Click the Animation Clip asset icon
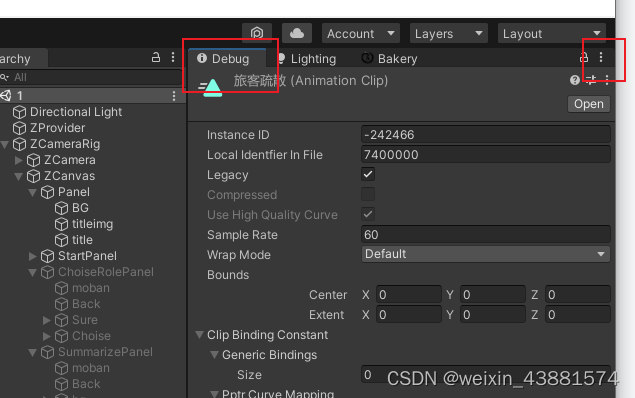The width and height of the screenshot is (635, 398). (x=211, y=87)
